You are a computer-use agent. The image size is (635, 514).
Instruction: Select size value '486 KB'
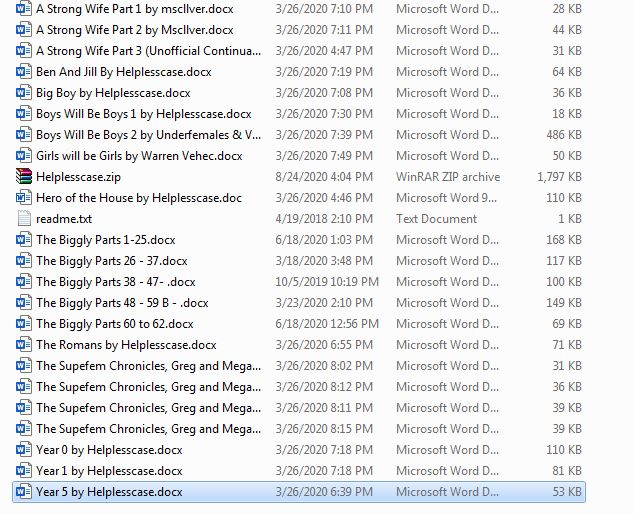pyautogui.click(x=564, y=135)
